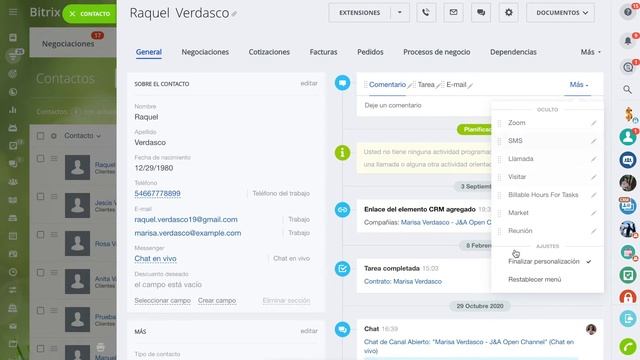The image size is (640, 360).
Task: Collapse the Más dropdown in timeline editor
Action: pyautogui.click(x=578, y=84)
